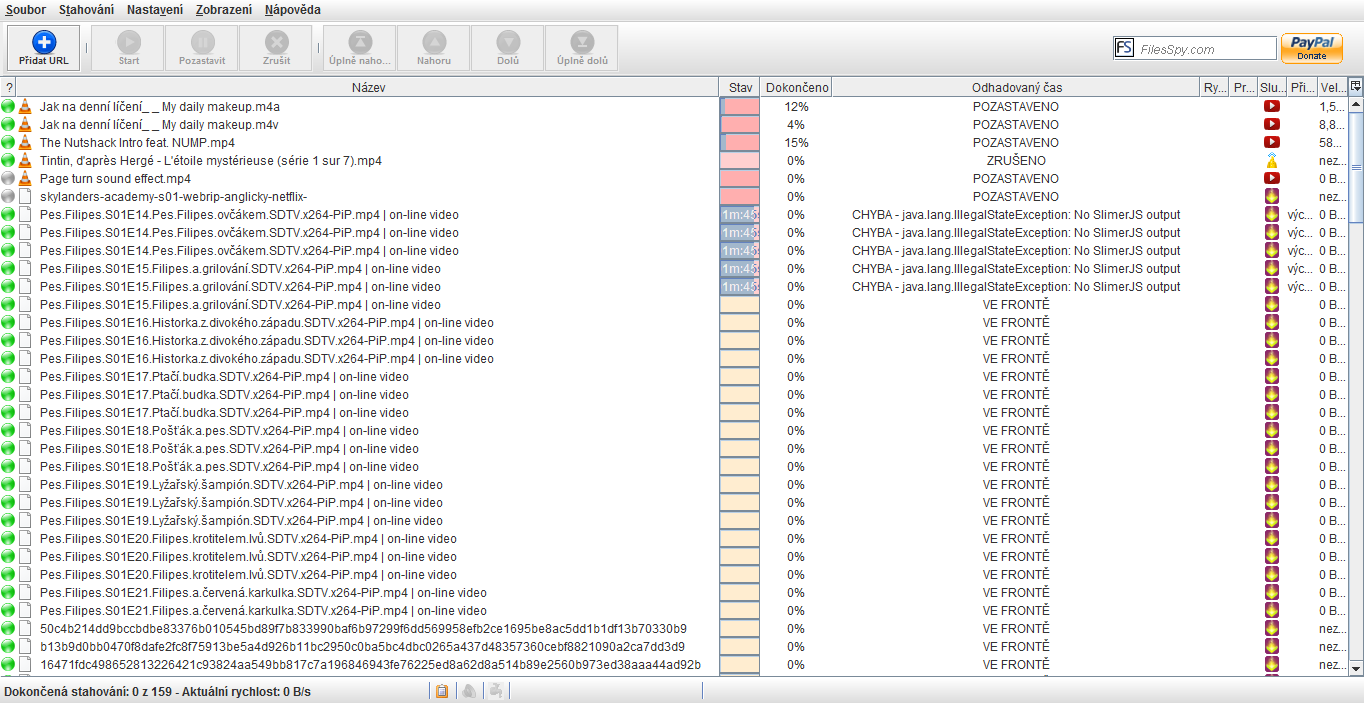Viewport: 1364px width, 703px height.
Task: Move item up with Nahoru icon
Action: point(434,42)
